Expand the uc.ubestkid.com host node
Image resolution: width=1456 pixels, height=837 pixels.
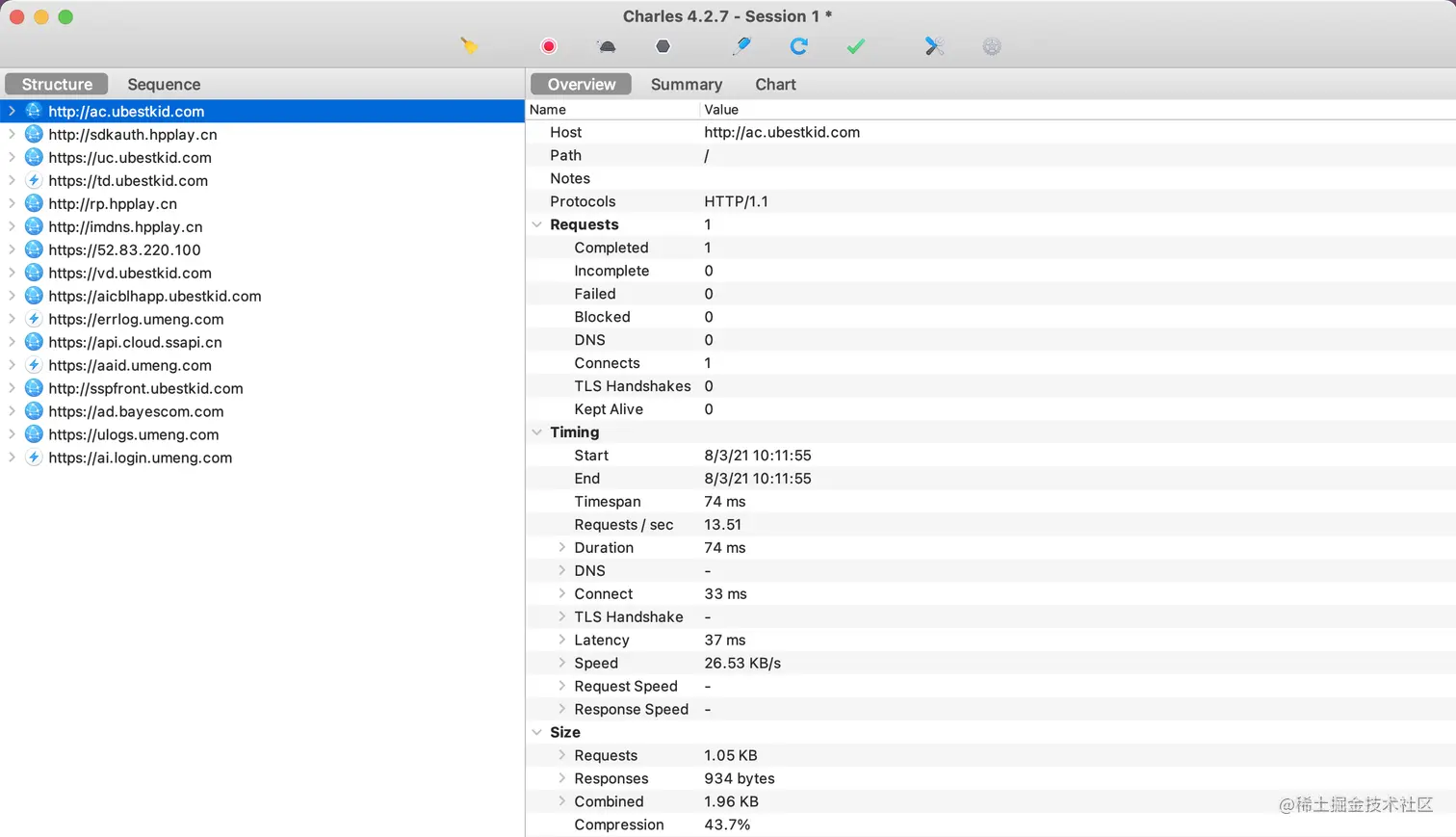click(x=12, y=157)
